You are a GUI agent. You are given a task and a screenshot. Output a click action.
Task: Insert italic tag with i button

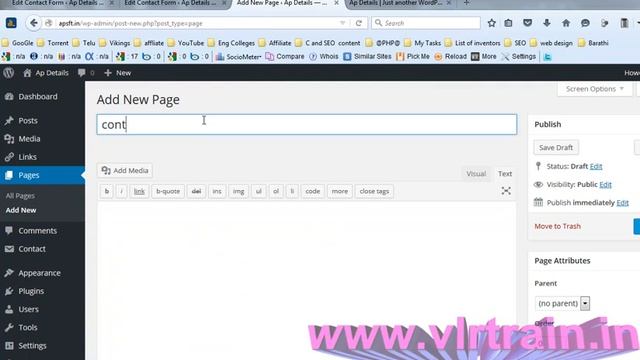pyautogui.click(x=121, y=191)
